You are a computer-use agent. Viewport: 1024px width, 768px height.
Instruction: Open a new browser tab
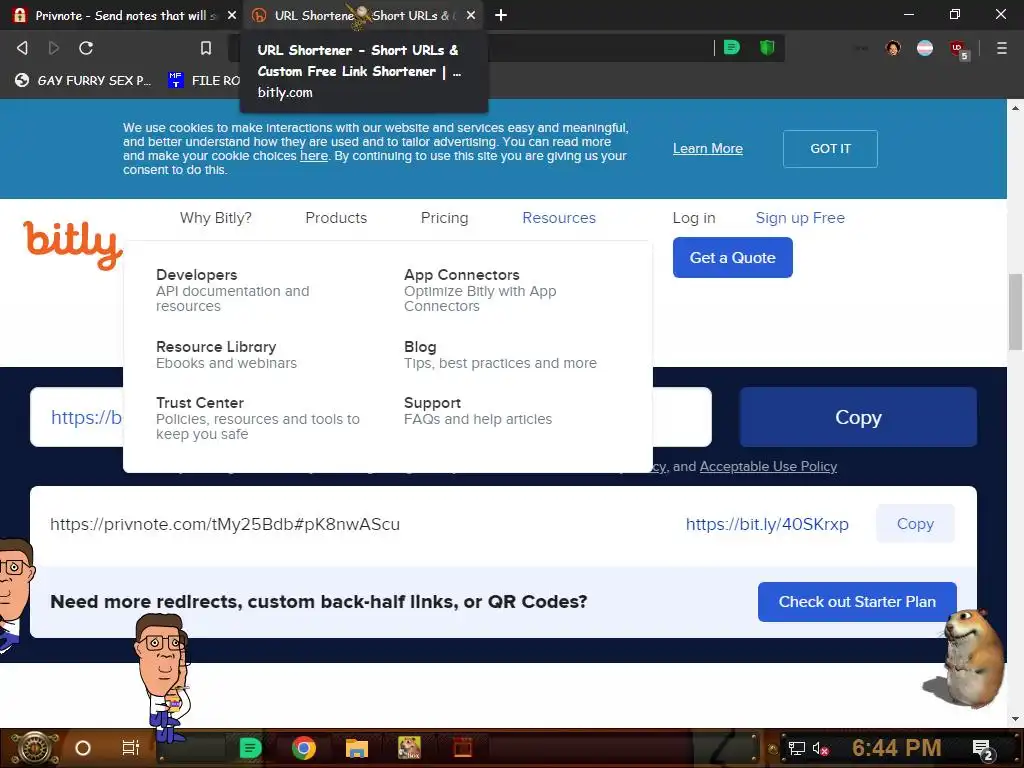coord(501,15)
